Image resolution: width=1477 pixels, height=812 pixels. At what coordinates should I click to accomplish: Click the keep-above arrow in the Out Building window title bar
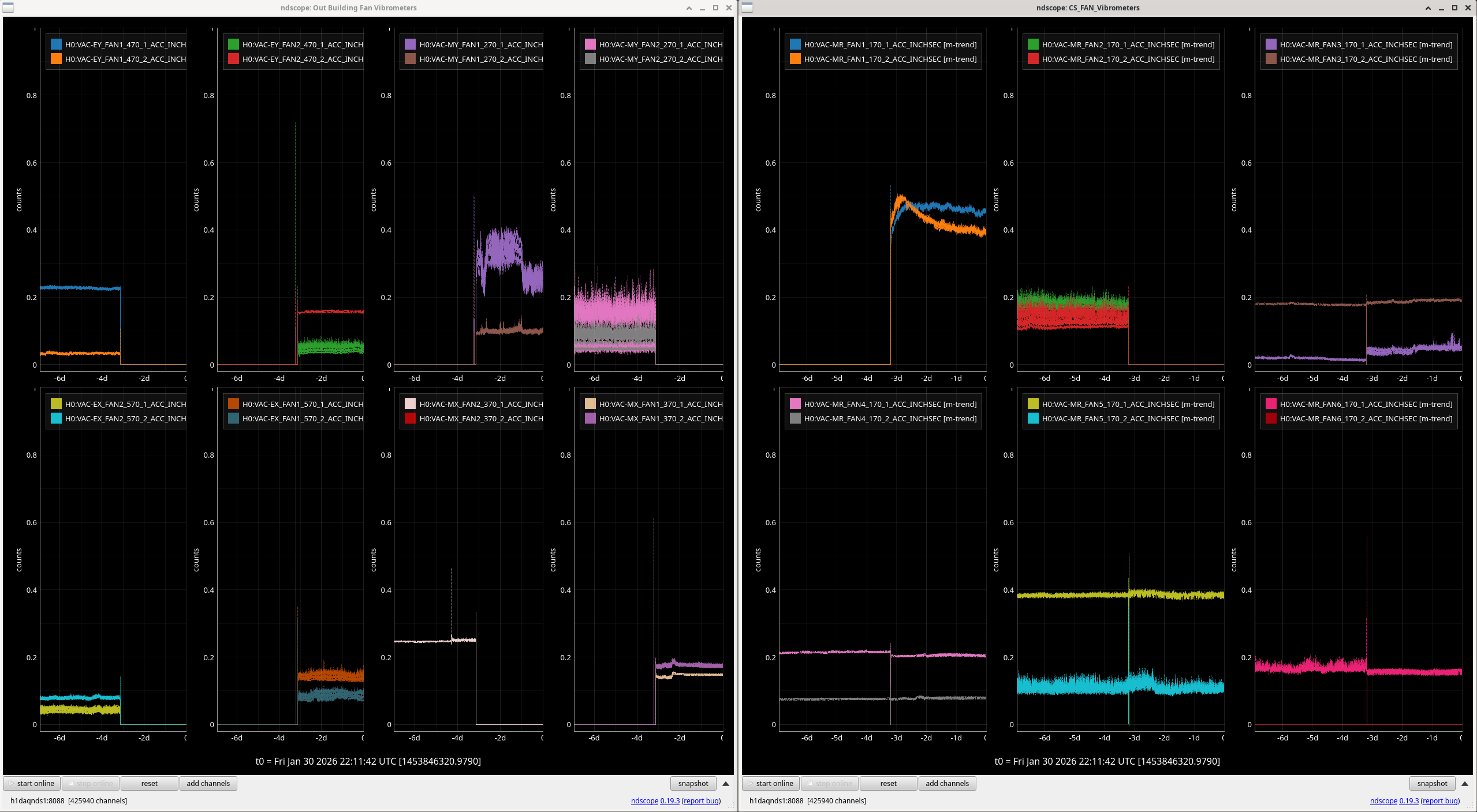point(689,8)
